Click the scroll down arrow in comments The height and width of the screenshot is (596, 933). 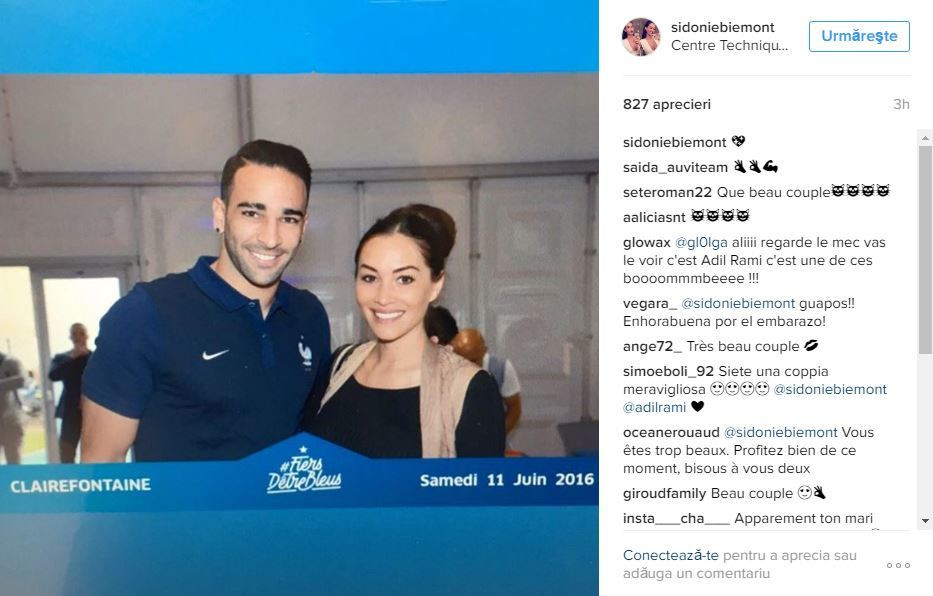pyautogui.click(x=925, y=520)
